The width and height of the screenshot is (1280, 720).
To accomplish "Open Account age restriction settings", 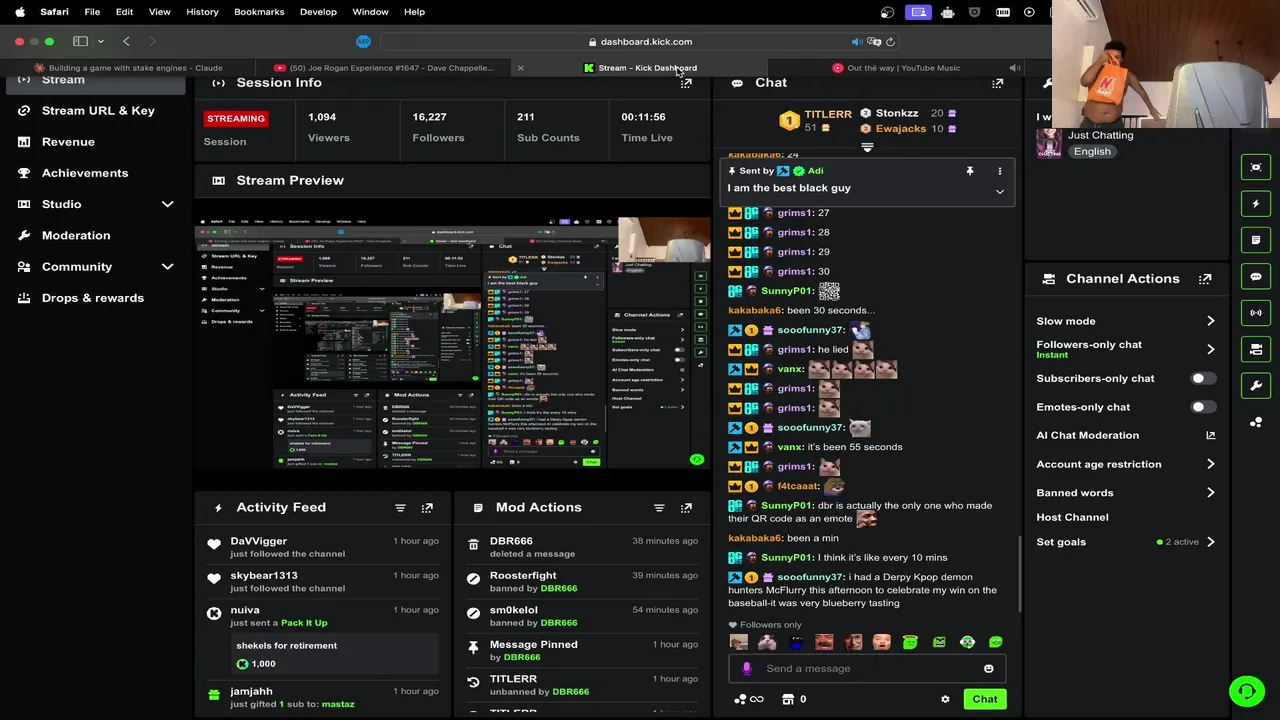I will click(1126, 464).
